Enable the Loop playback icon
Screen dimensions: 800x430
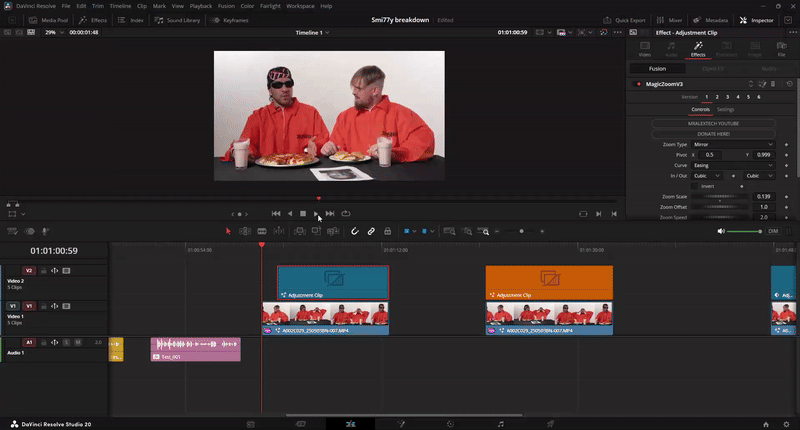pos(346,213)
